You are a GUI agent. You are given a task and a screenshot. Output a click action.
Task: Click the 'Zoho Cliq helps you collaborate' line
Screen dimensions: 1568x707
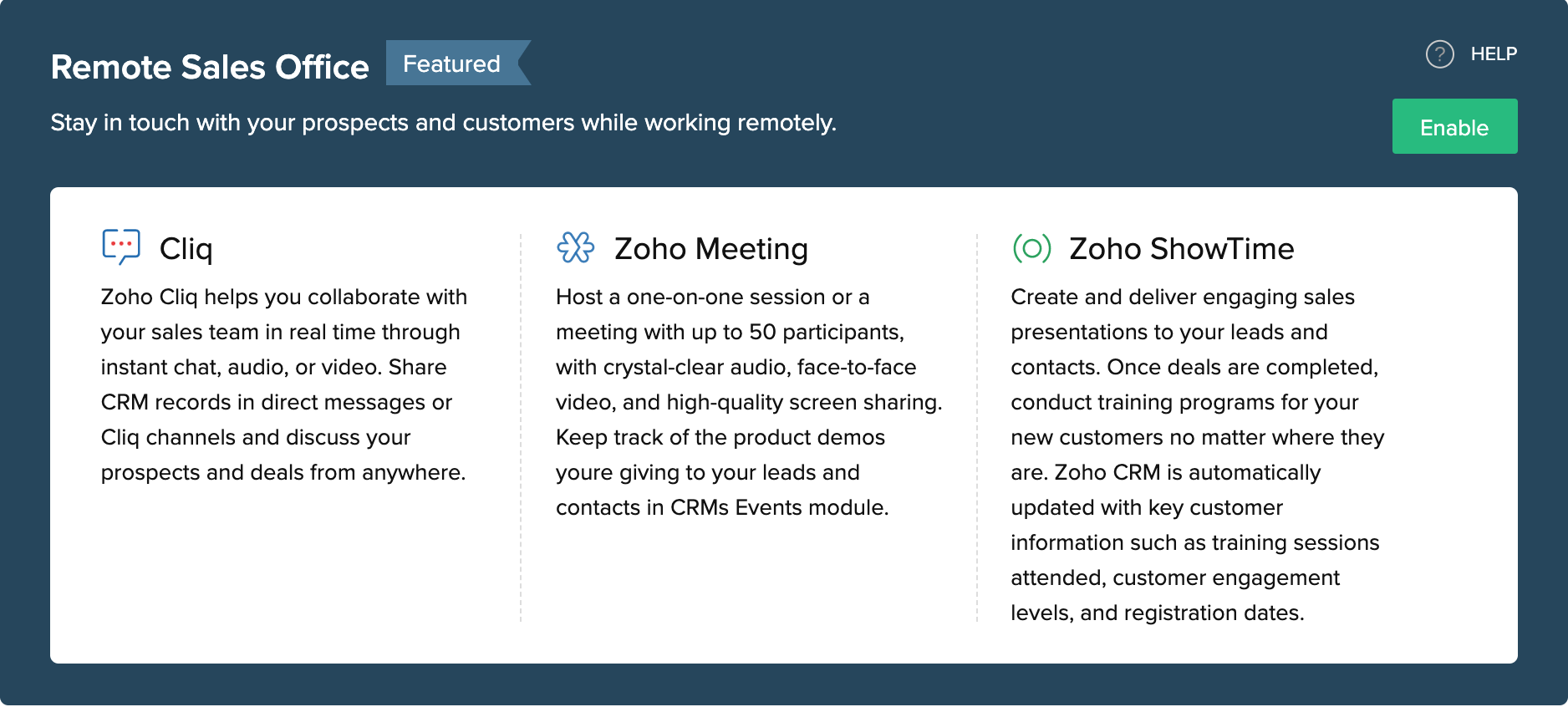(x=284, y=298)
